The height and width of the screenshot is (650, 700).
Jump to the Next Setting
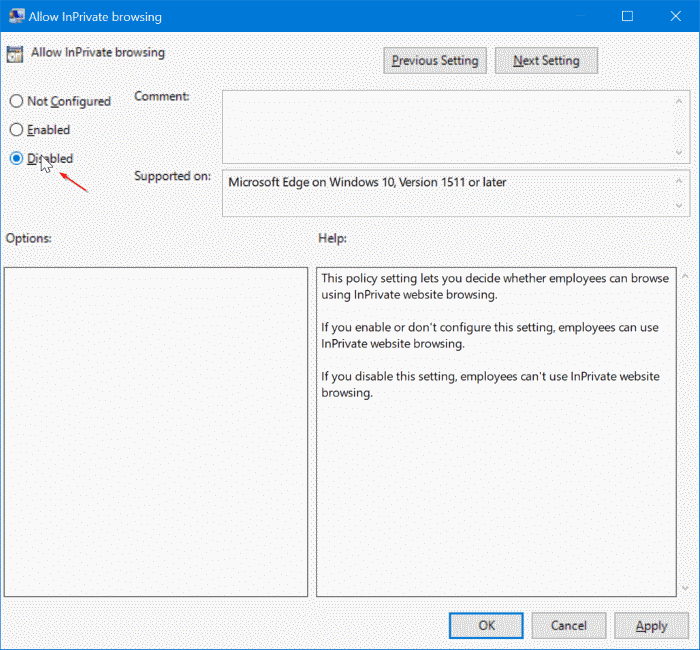point(546,61)
